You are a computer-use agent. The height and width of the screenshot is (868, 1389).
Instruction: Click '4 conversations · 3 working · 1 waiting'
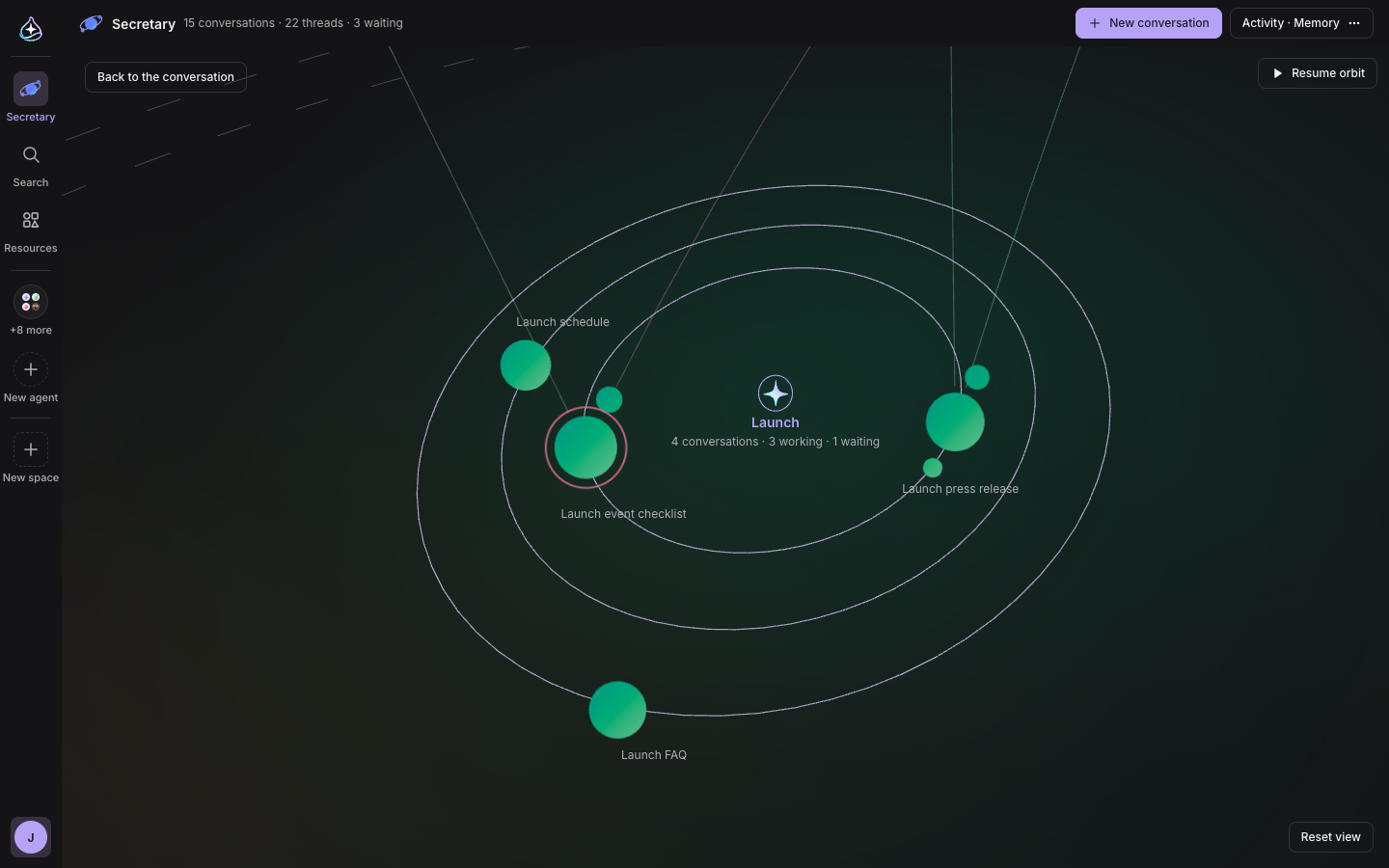pos(776,442)
